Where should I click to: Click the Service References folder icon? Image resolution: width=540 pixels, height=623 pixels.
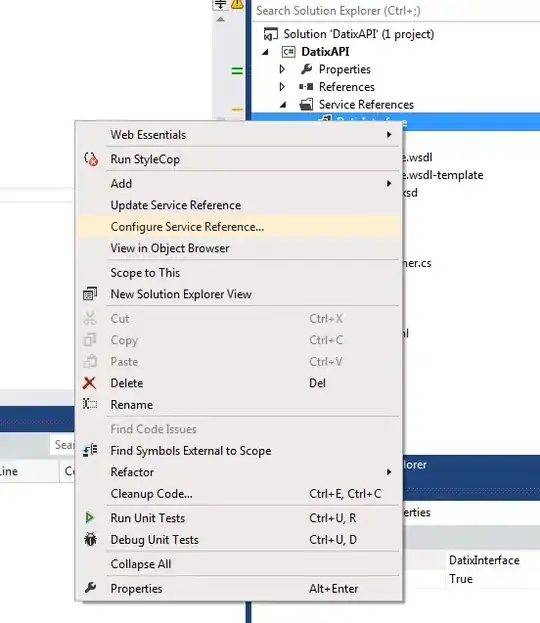click(306, 104)
